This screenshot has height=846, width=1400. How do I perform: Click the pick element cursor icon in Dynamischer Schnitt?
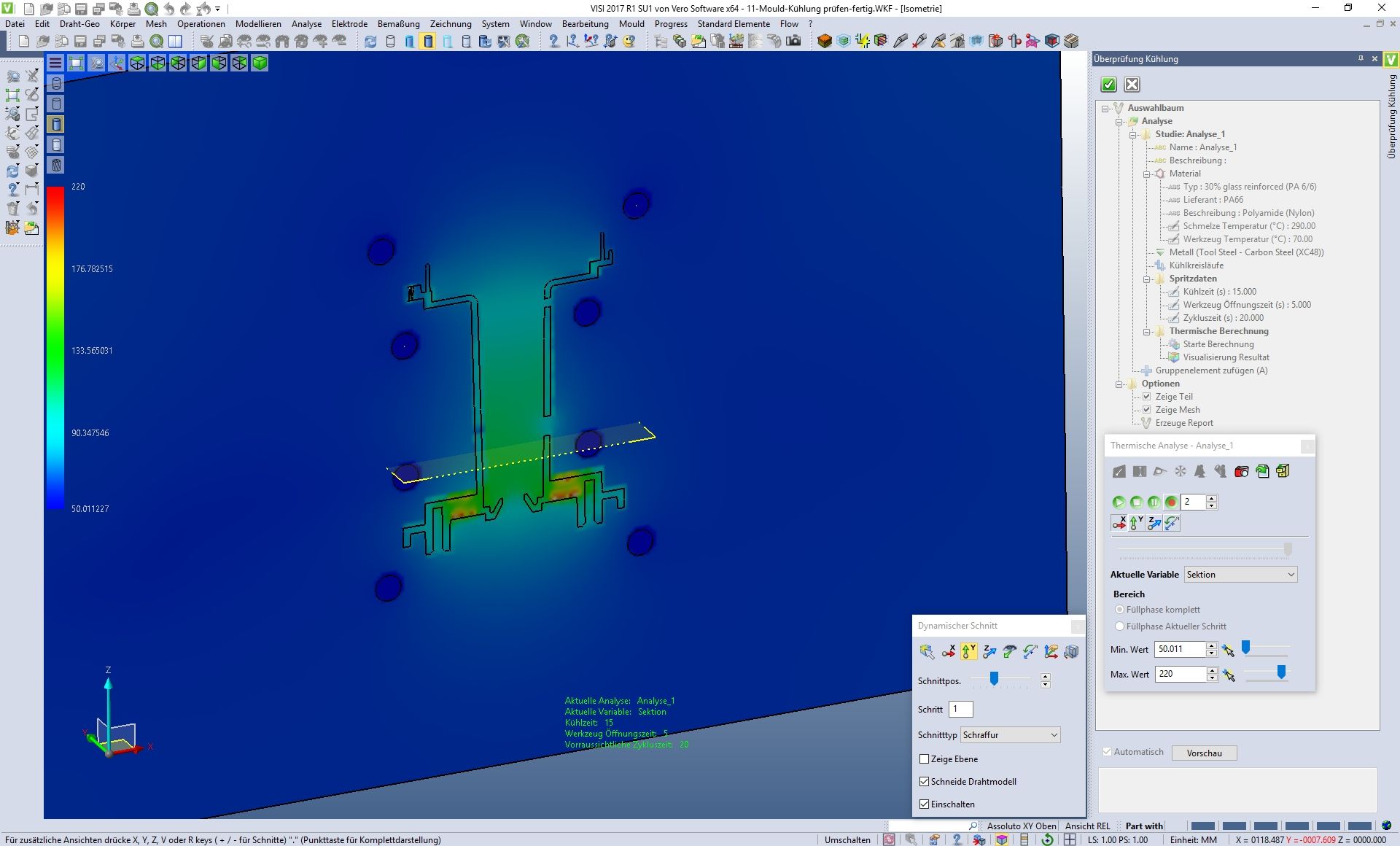927,651
